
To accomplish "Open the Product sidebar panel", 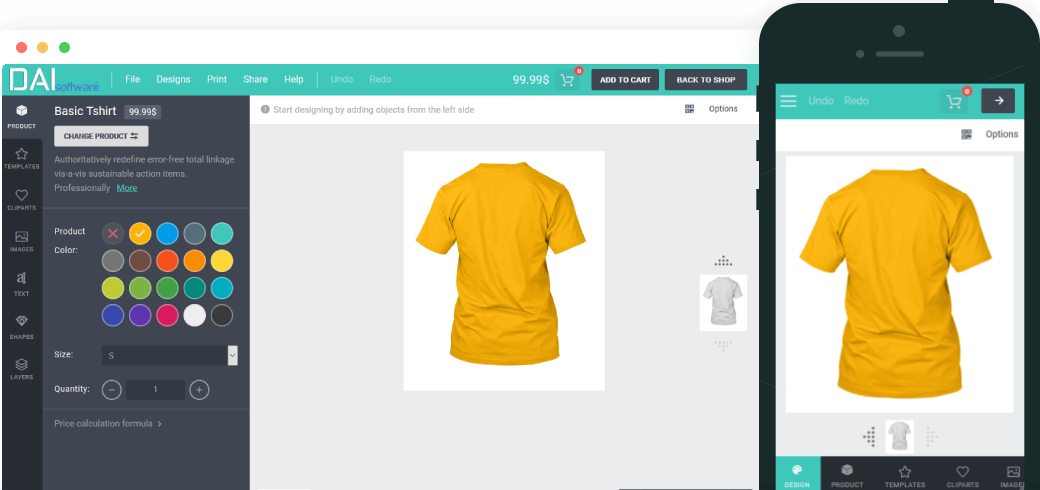I will click(22, 117).
